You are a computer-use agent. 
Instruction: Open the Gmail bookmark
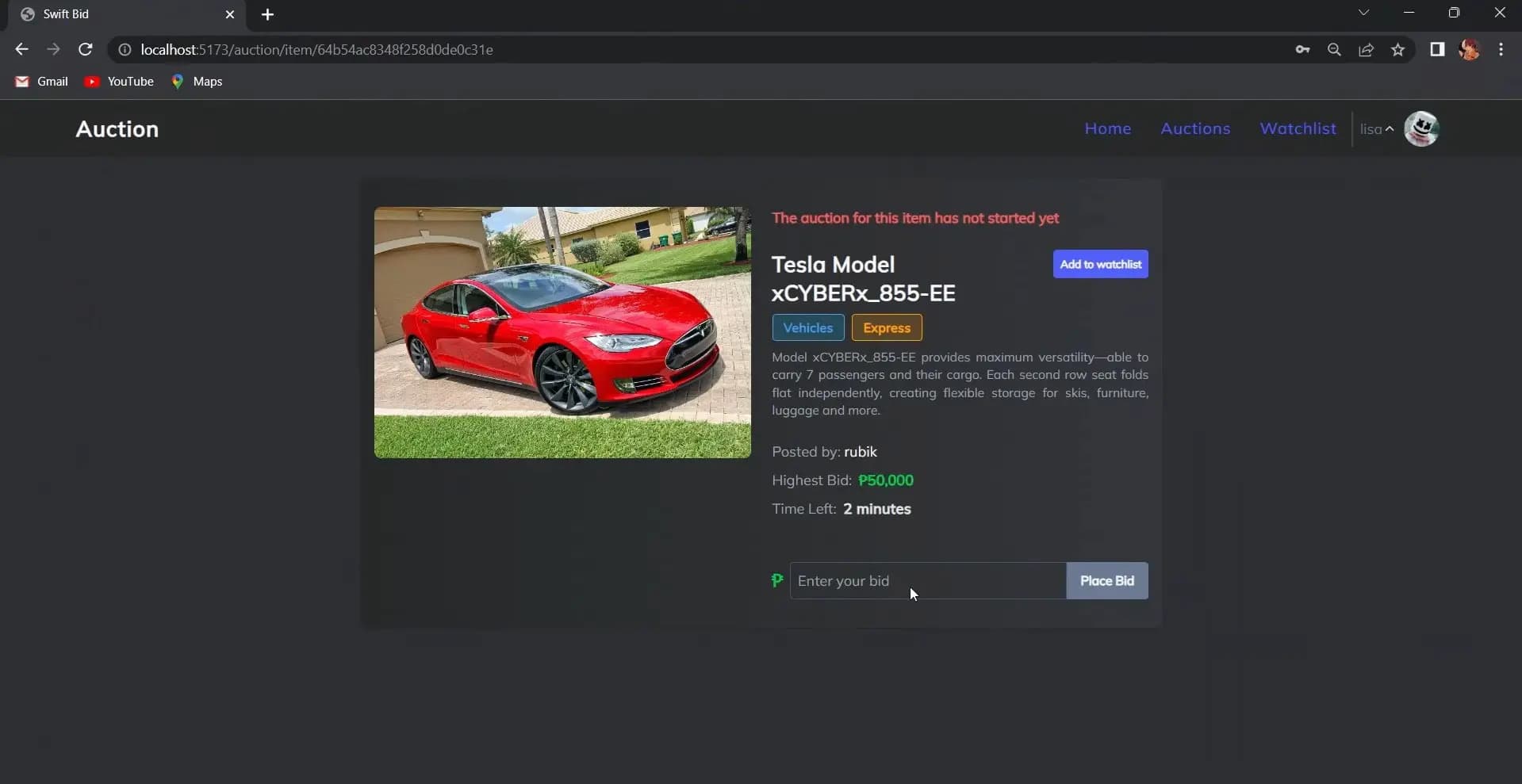tap(42, 82)
